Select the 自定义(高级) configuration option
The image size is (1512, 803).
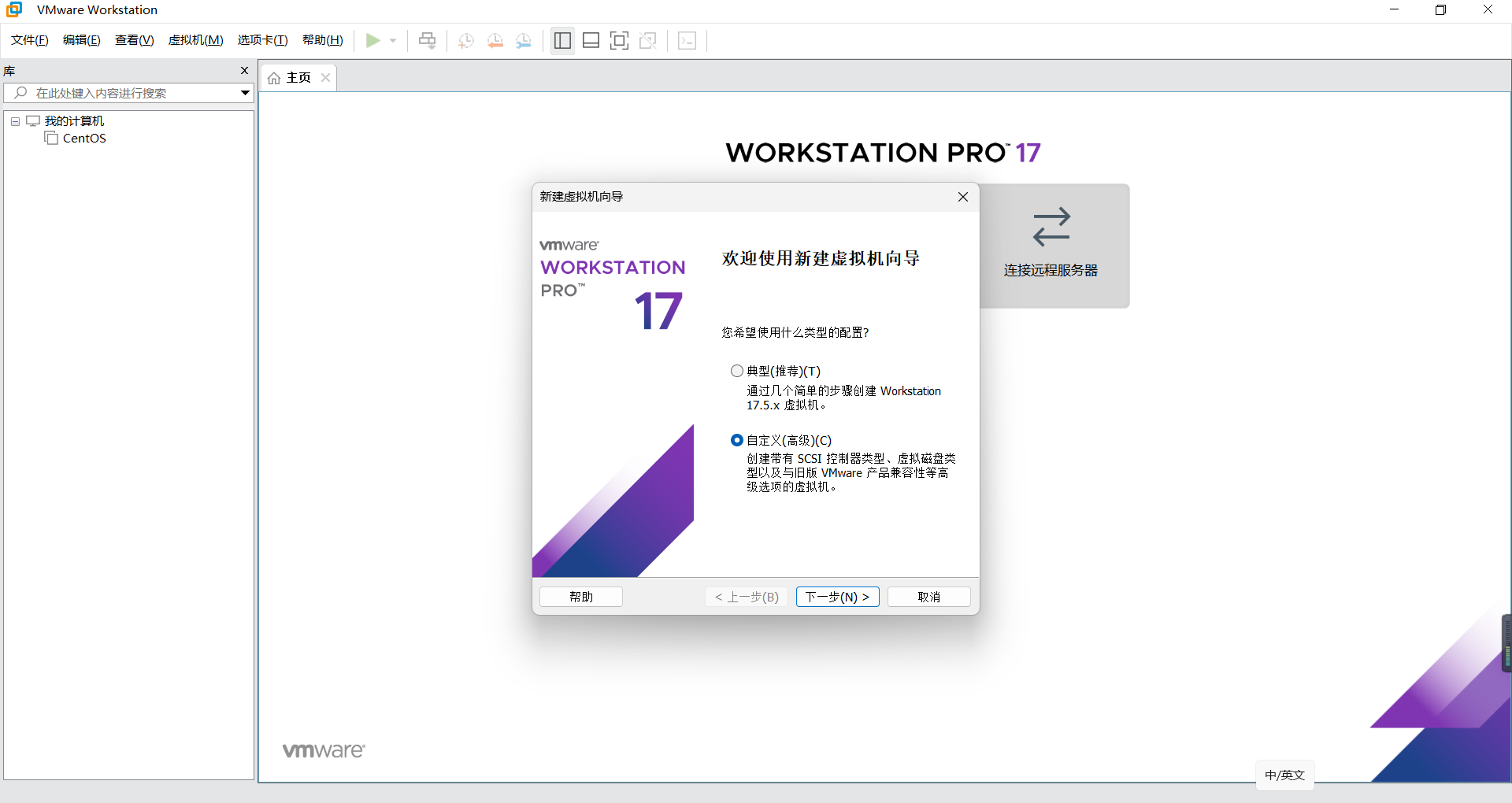[x=737, y=440]
